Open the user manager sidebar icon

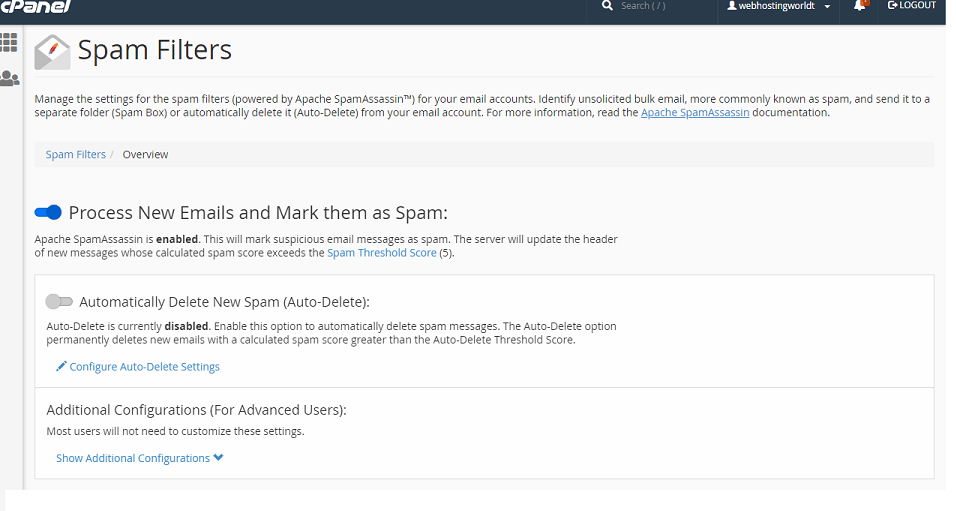click(x=9, y=78)
